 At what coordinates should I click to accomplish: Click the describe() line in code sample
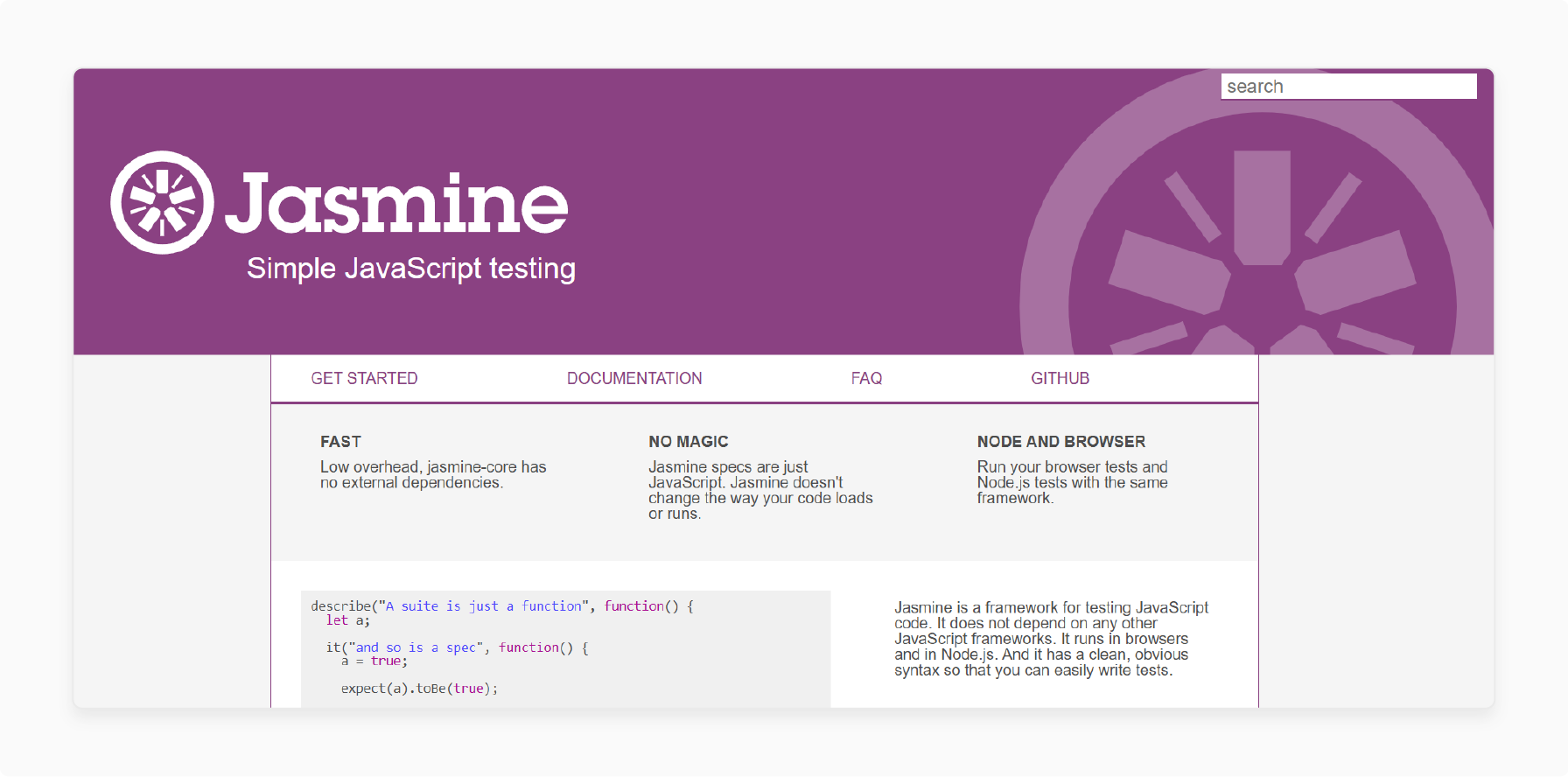tap(502, 605)
